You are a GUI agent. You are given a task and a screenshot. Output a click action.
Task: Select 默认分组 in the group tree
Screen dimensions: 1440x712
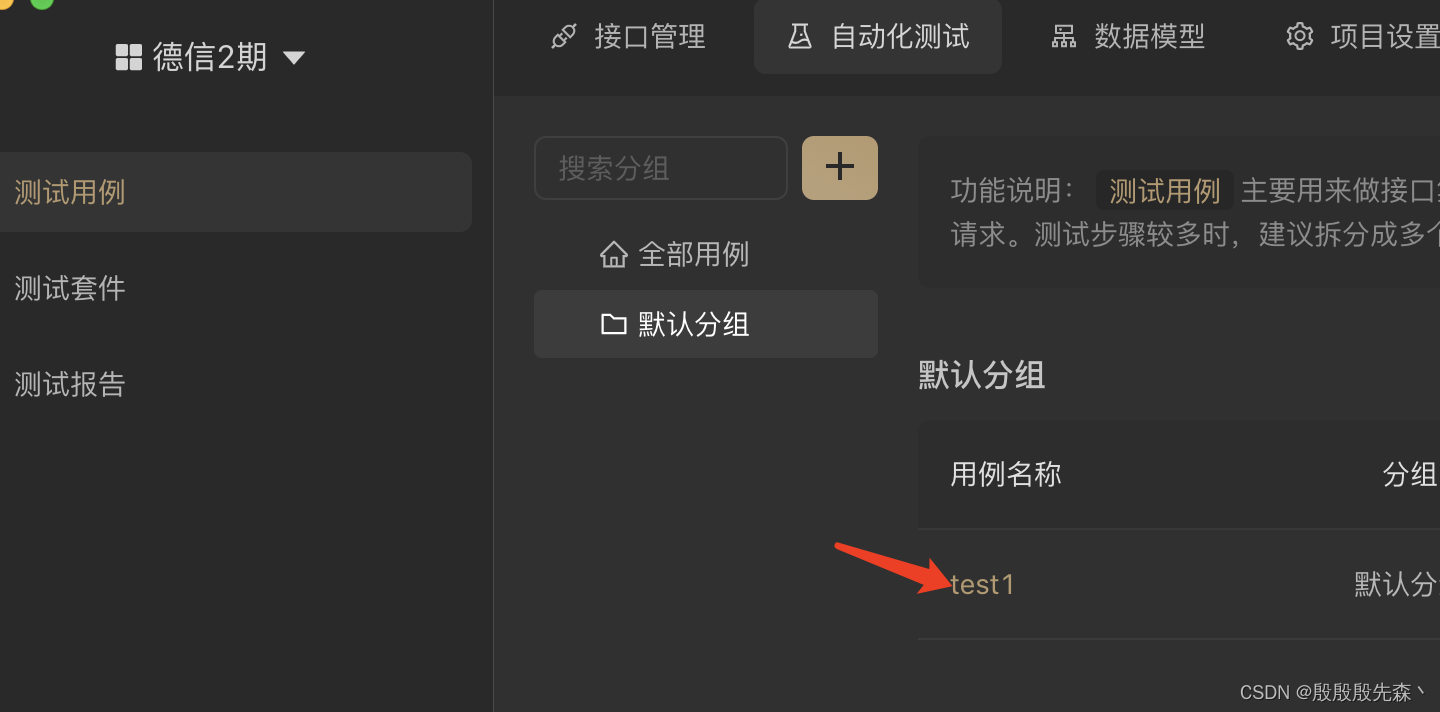[706, 324]
